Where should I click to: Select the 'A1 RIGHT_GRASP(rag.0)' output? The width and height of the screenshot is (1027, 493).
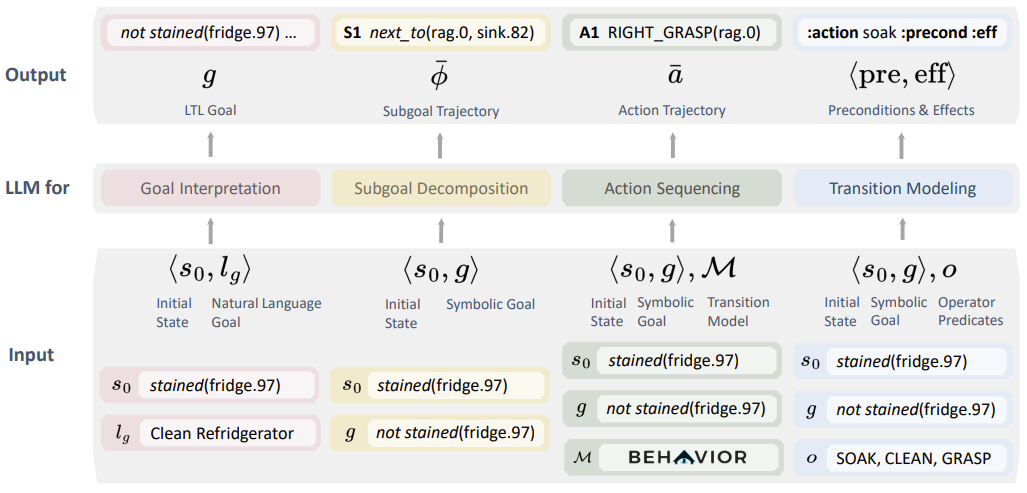(x=672, y=33)
